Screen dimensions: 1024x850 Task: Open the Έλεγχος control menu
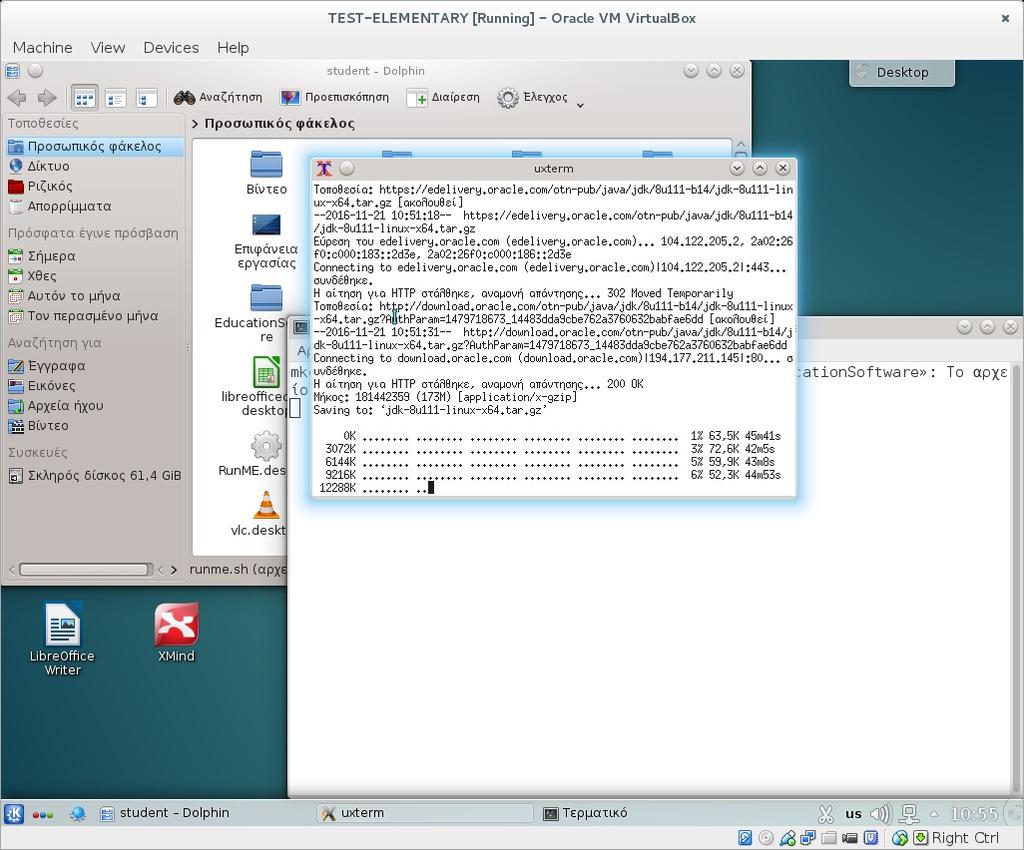(532, 97)
